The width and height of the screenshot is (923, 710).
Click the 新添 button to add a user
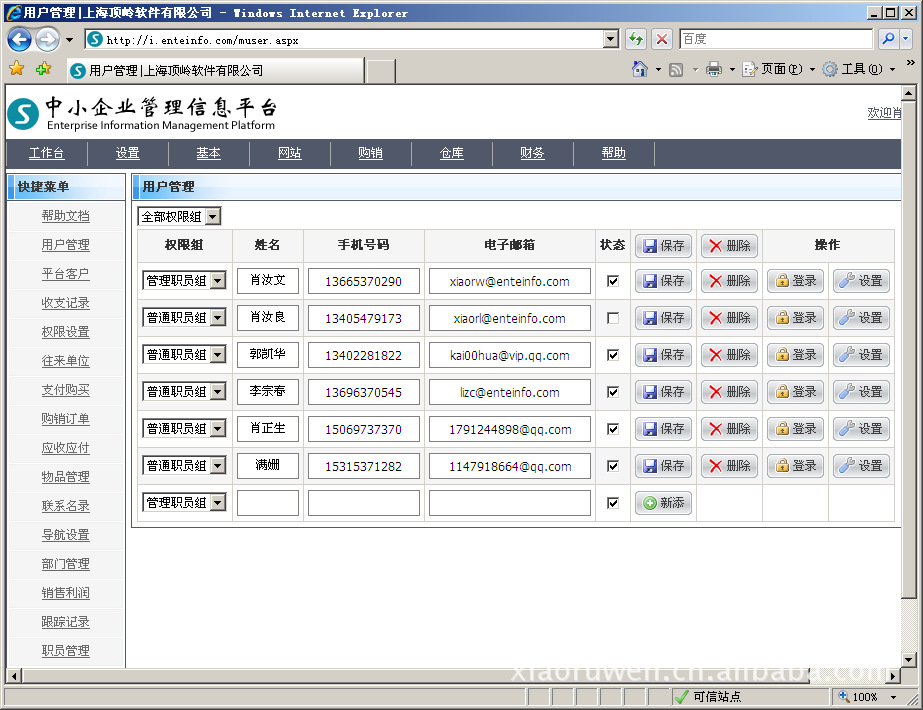(x=664, y=503)
